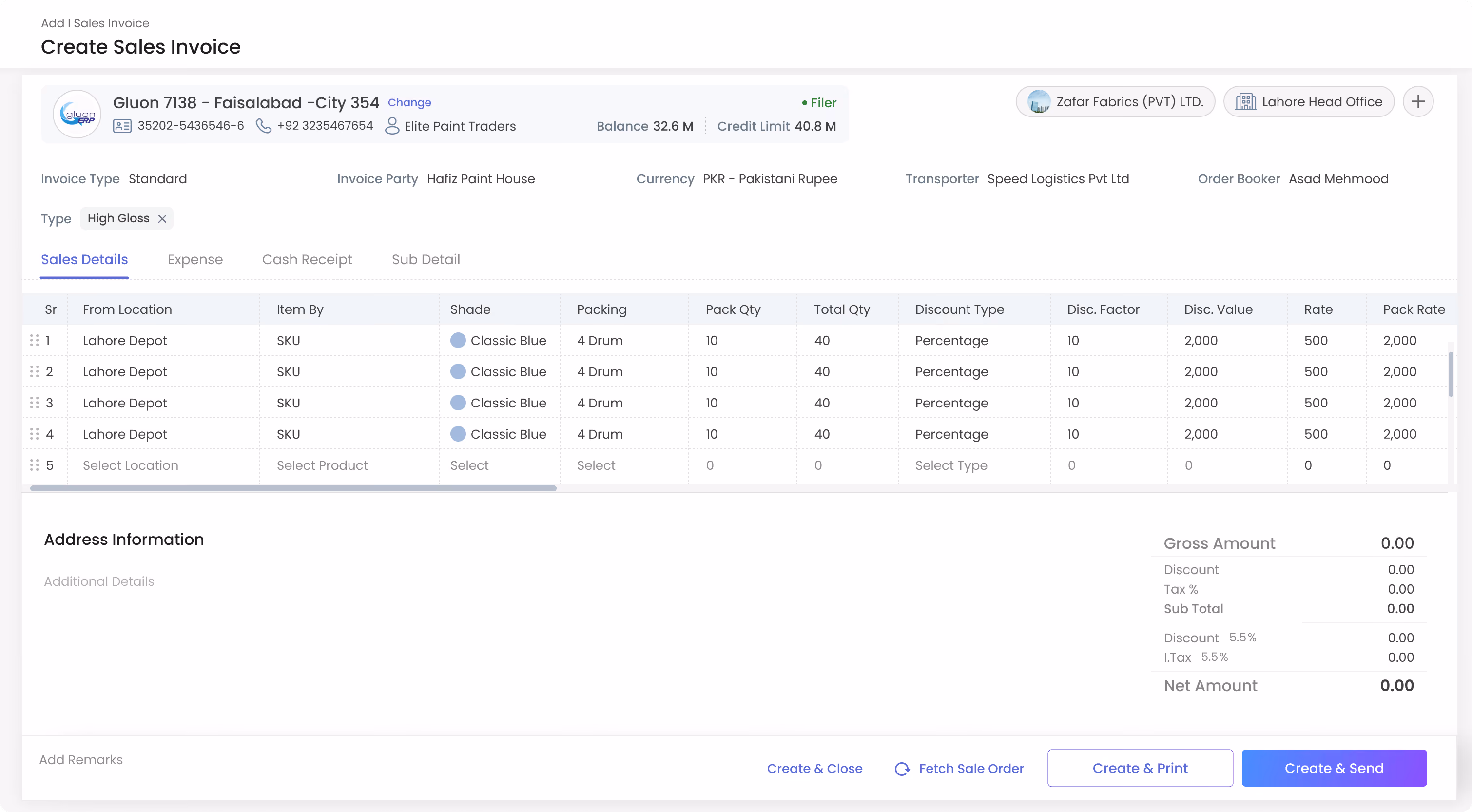Select the Hafiz Paint House invoice party
This screenshot has width=1472, height=812.
[481, 179]
